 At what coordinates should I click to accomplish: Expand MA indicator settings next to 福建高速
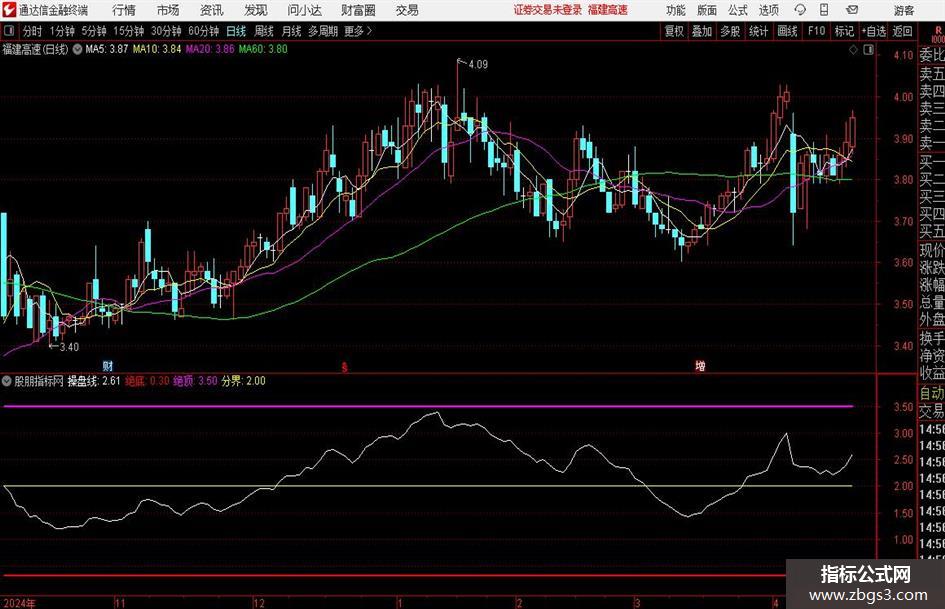[78, 48]
